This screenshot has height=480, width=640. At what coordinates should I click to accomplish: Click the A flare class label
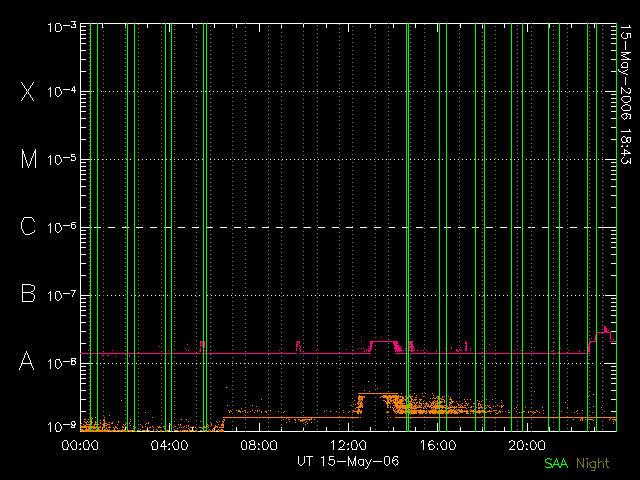coord(27,361)
